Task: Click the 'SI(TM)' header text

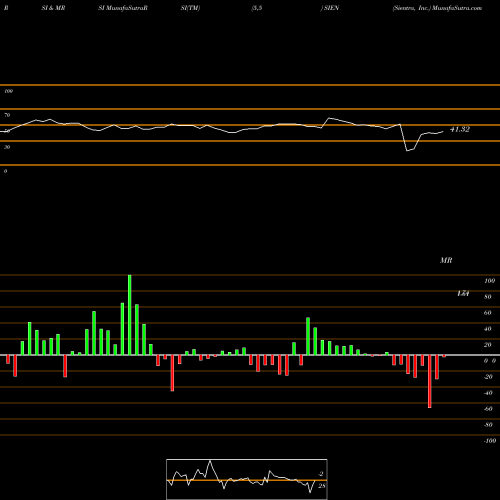Action: [x=190, y=8]
